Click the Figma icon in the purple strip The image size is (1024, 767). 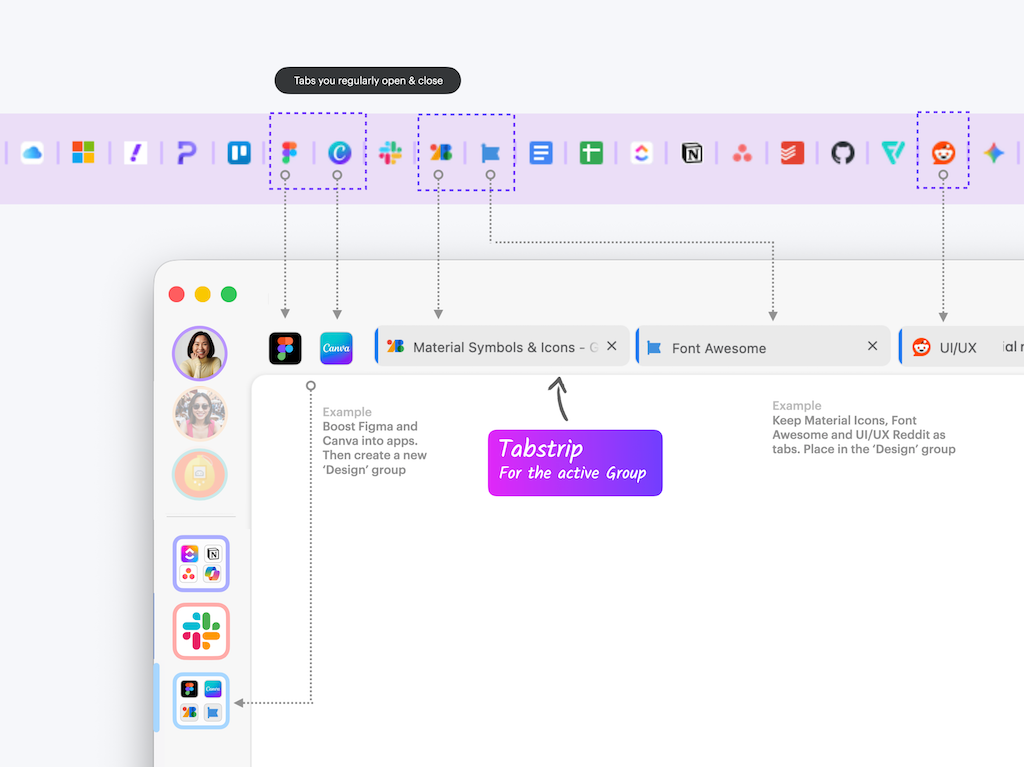(x=289, y=153)
